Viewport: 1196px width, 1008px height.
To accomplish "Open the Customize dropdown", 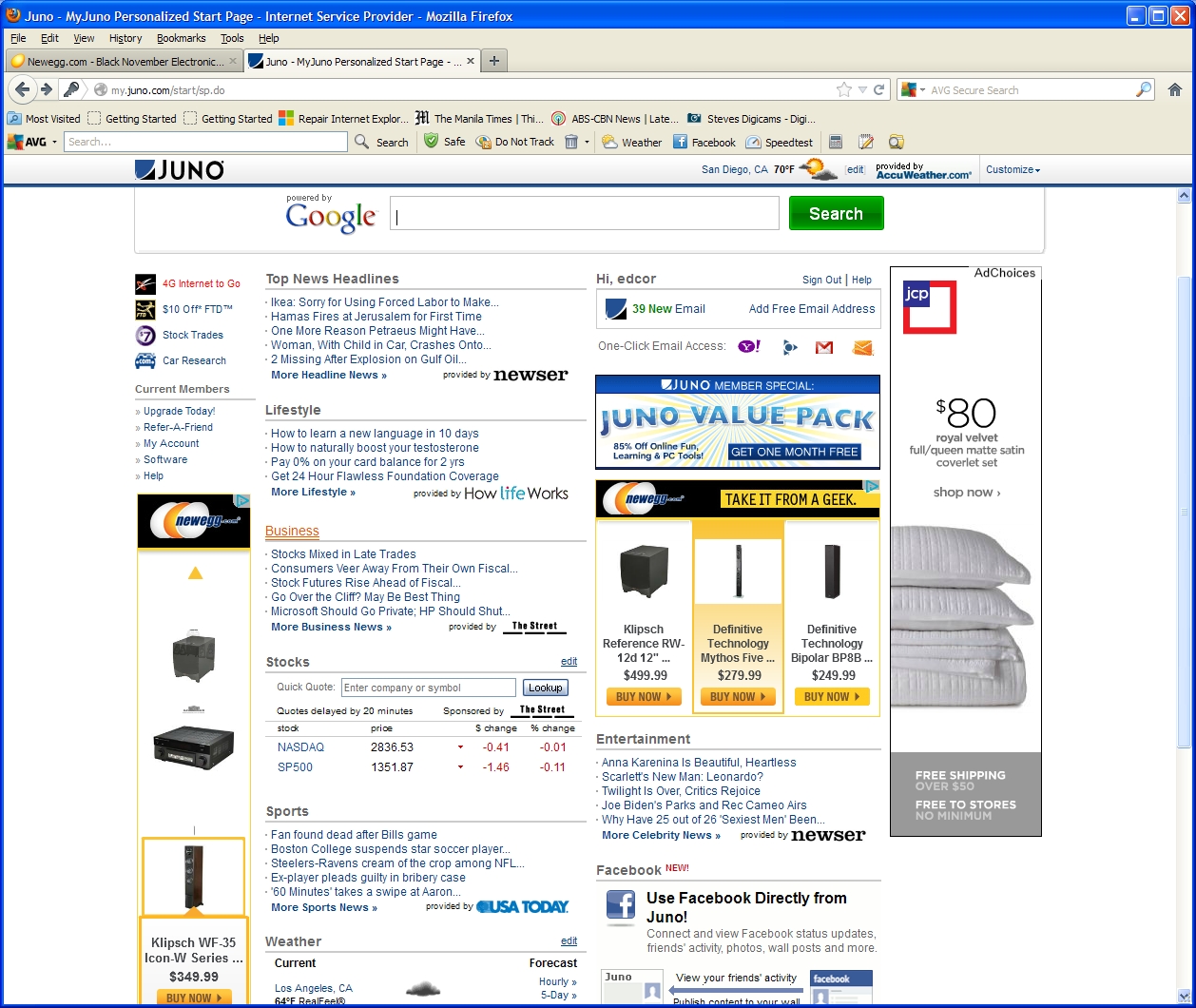I will [1013, 169].
